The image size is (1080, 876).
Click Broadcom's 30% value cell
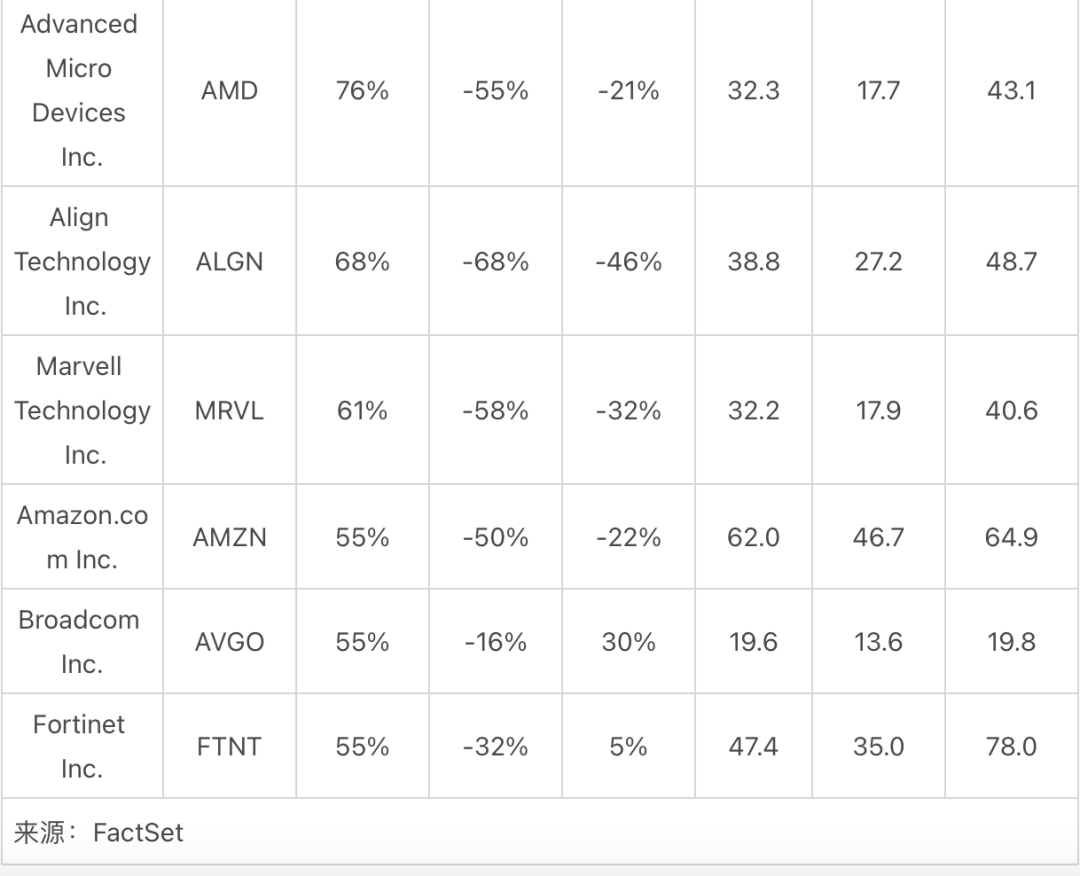[x=628, y=642]
